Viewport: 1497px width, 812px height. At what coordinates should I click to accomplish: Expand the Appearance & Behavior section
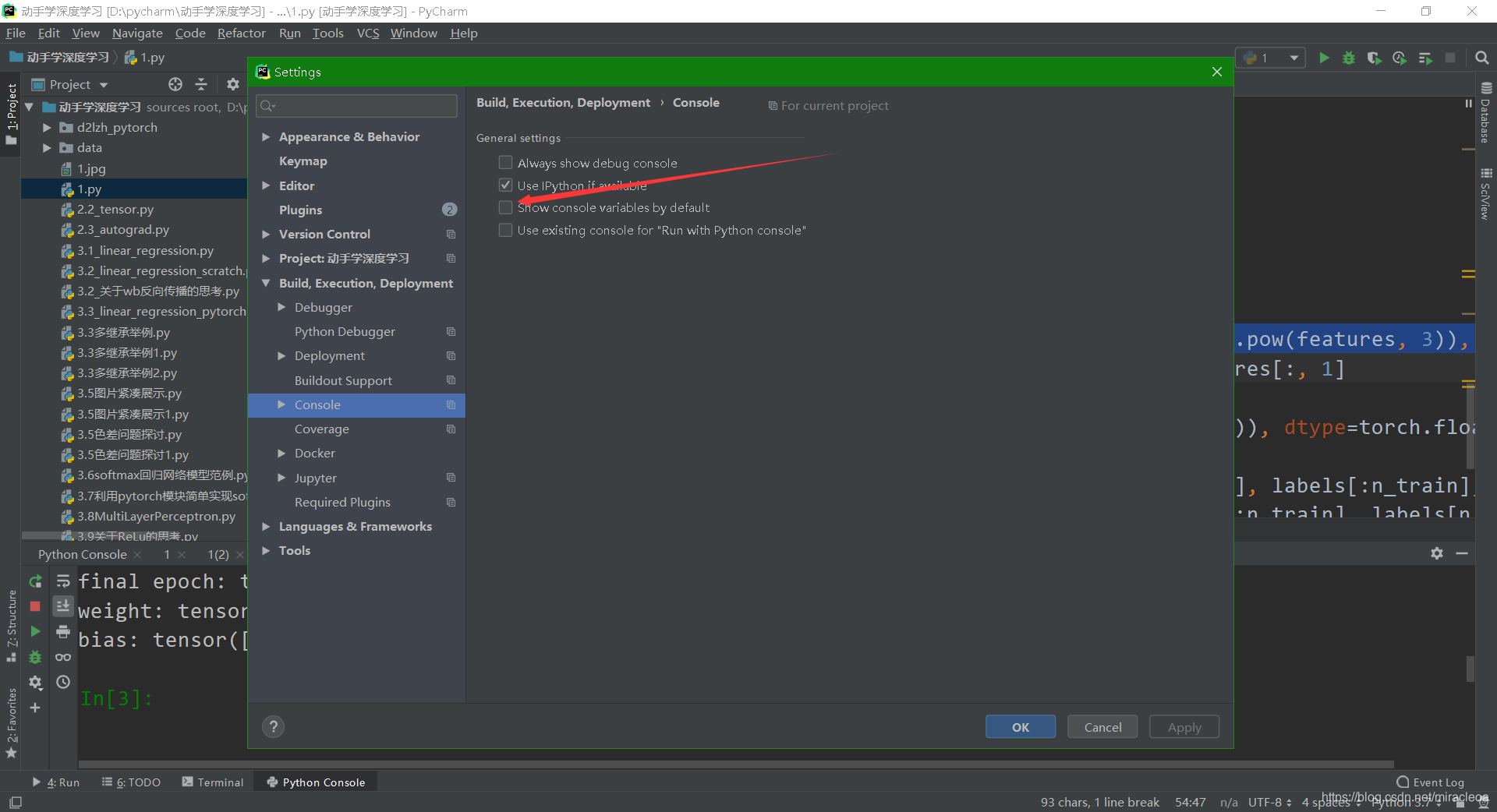[x=266, y=136]
